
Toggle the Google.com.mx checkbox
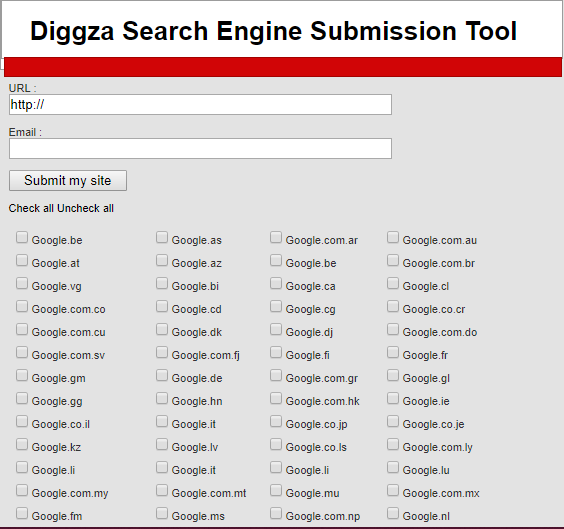393,491
